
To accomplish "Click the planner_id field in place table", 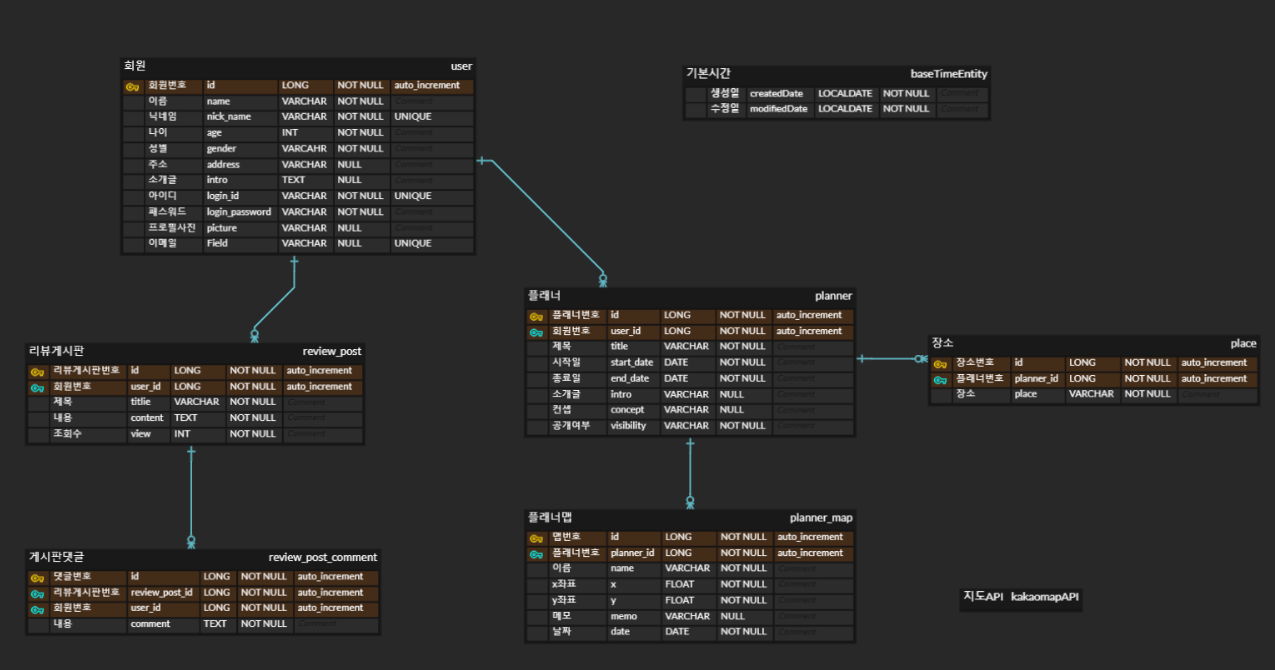I will (x=1036, y=379).
